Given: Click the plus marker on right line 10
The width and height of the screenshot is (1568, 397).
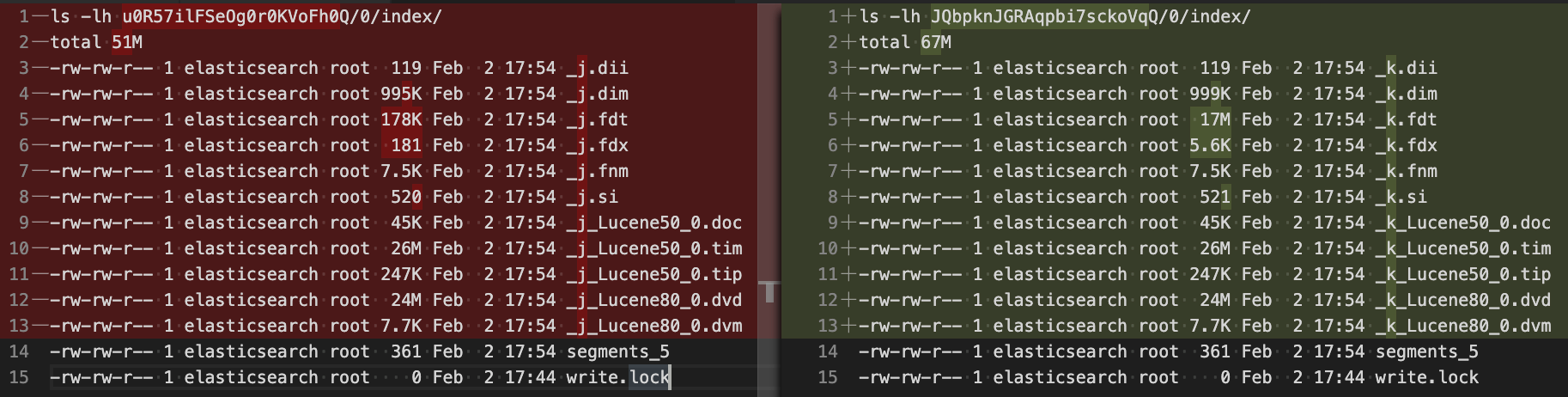Looking at the screenshot, I should (849, 248).
